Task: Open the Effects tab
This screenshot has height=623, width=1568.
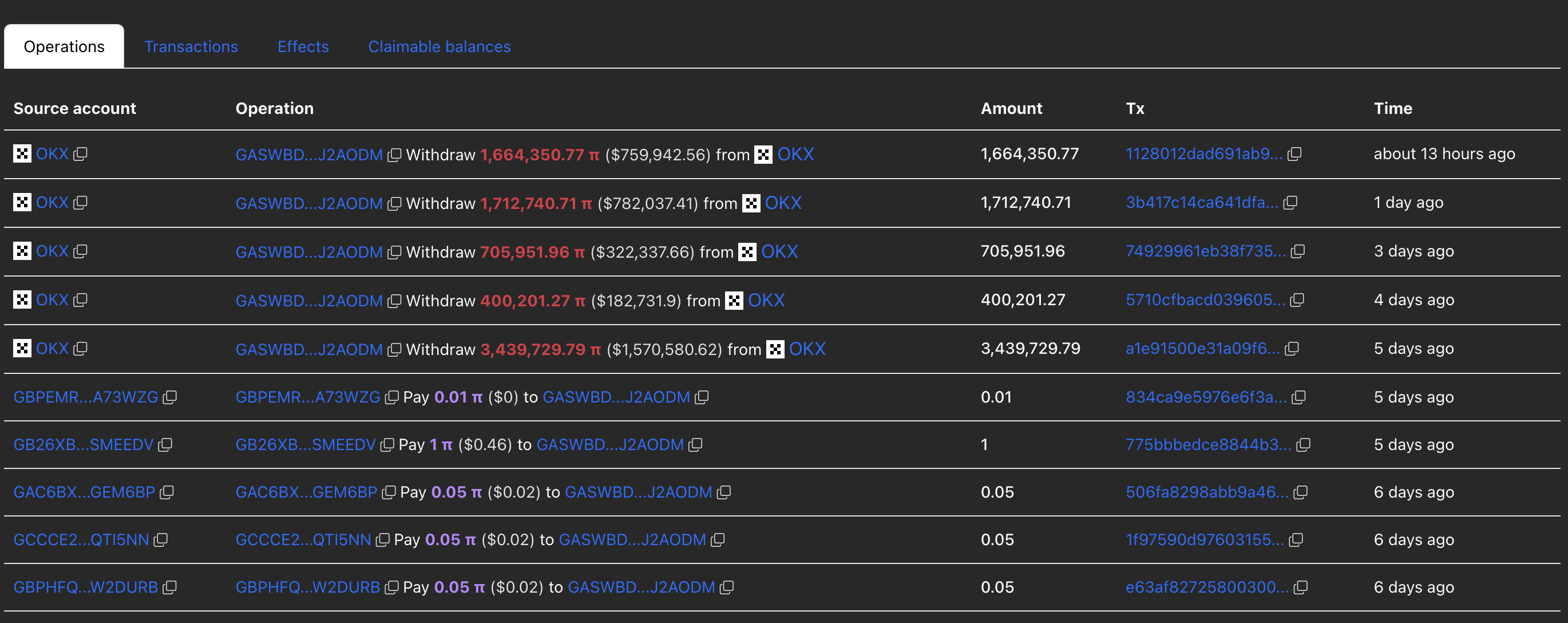Action: point(303,47)
